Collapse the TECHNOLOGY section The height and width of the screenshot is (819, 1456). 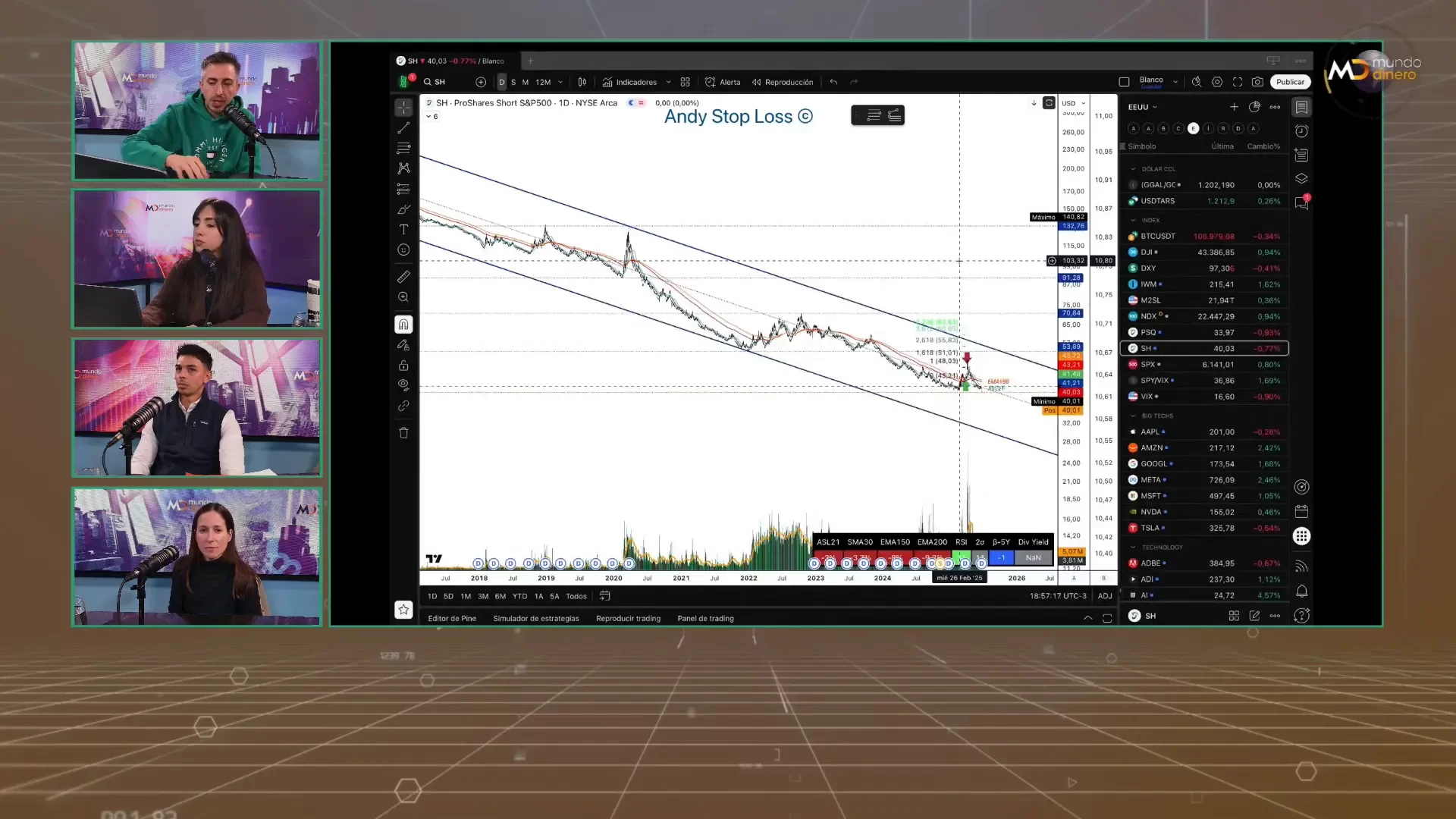[x=1133, y=547]
